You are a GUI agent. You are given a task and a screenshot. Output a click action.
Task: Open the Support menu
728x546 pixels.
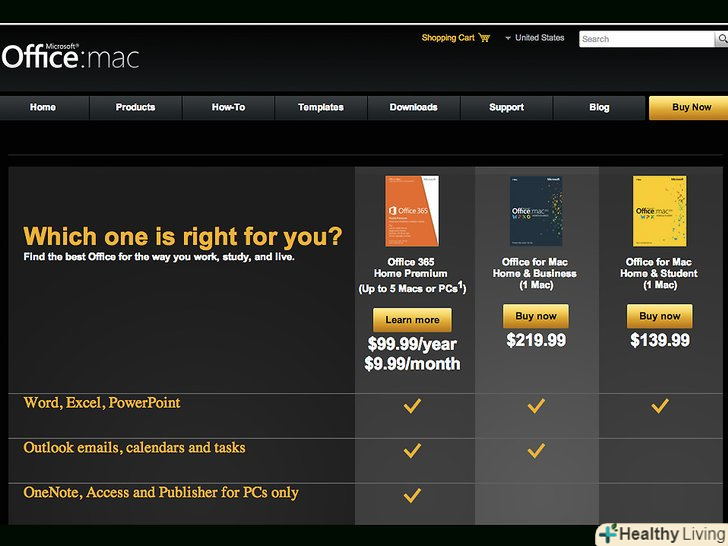(x=507, y=107)
